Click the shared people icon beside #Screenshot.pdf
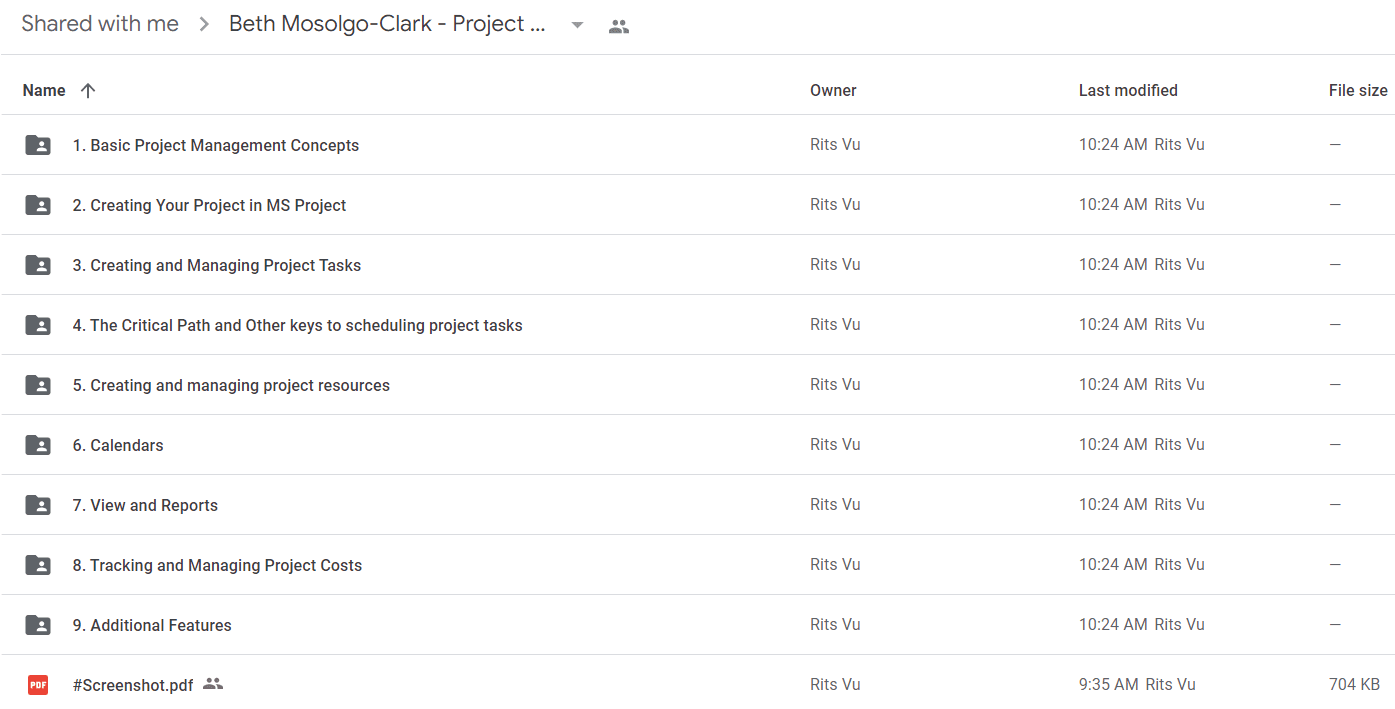 pyautogui.click(x=213, y=684)
